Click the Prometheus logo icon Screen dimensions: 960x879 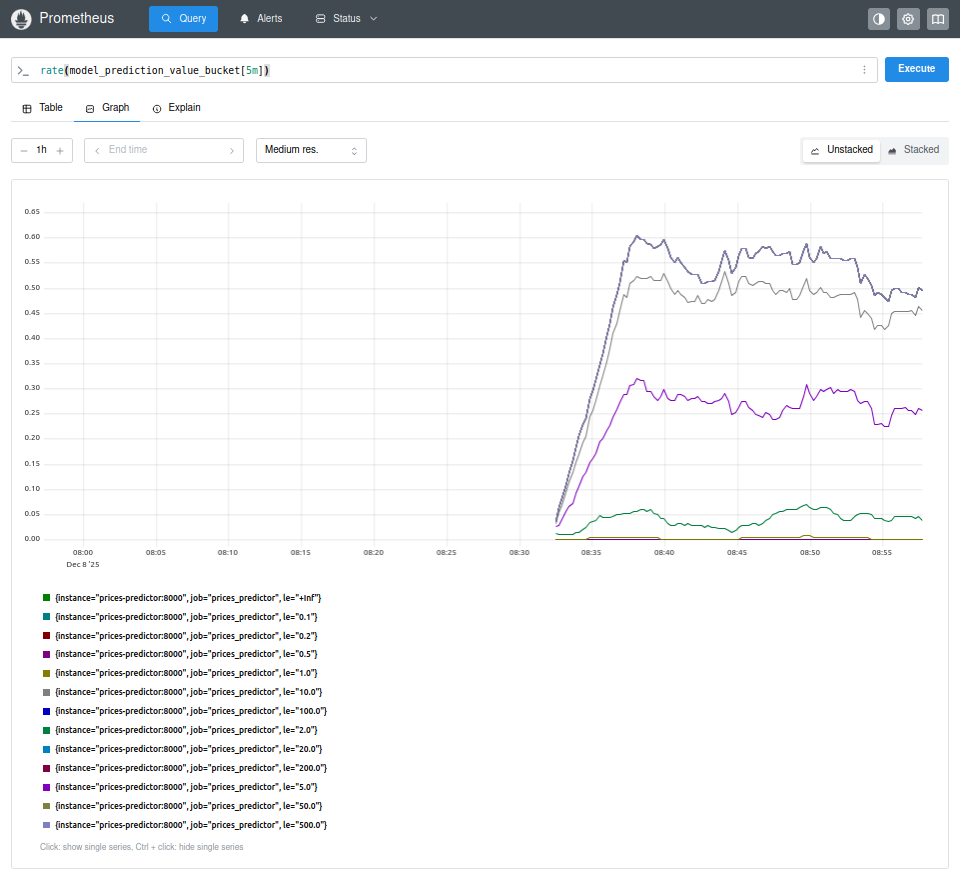click(21, 19)
